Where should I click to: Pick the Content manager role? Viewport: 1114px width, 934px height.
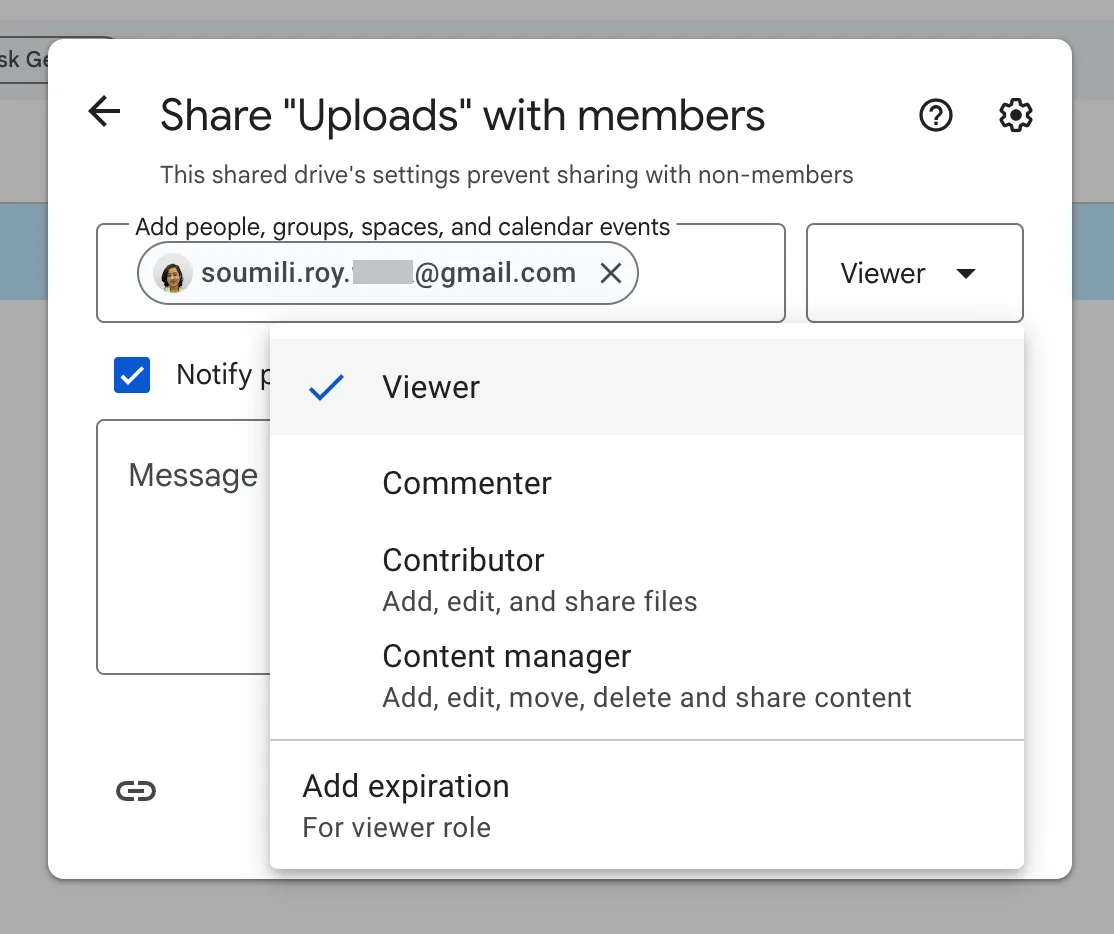click(647, 676)
